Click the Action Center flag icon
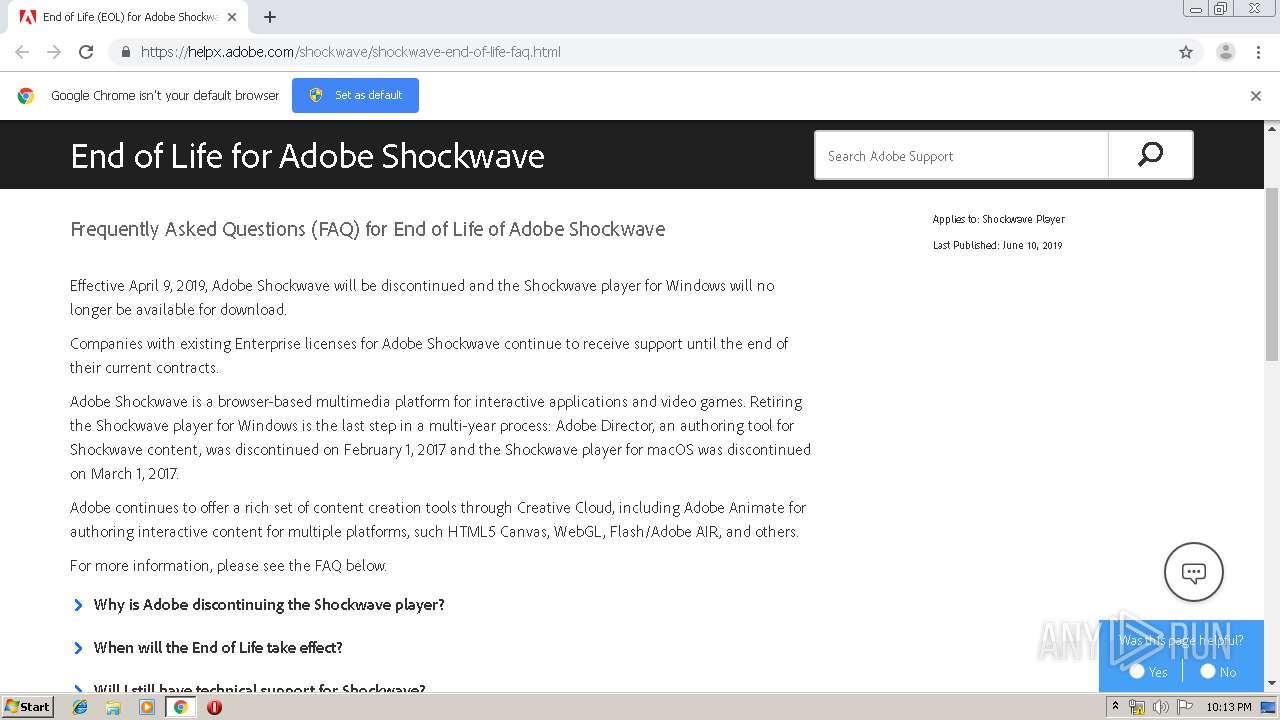This screenshot has height=720, width=1280. [1184, 707]
